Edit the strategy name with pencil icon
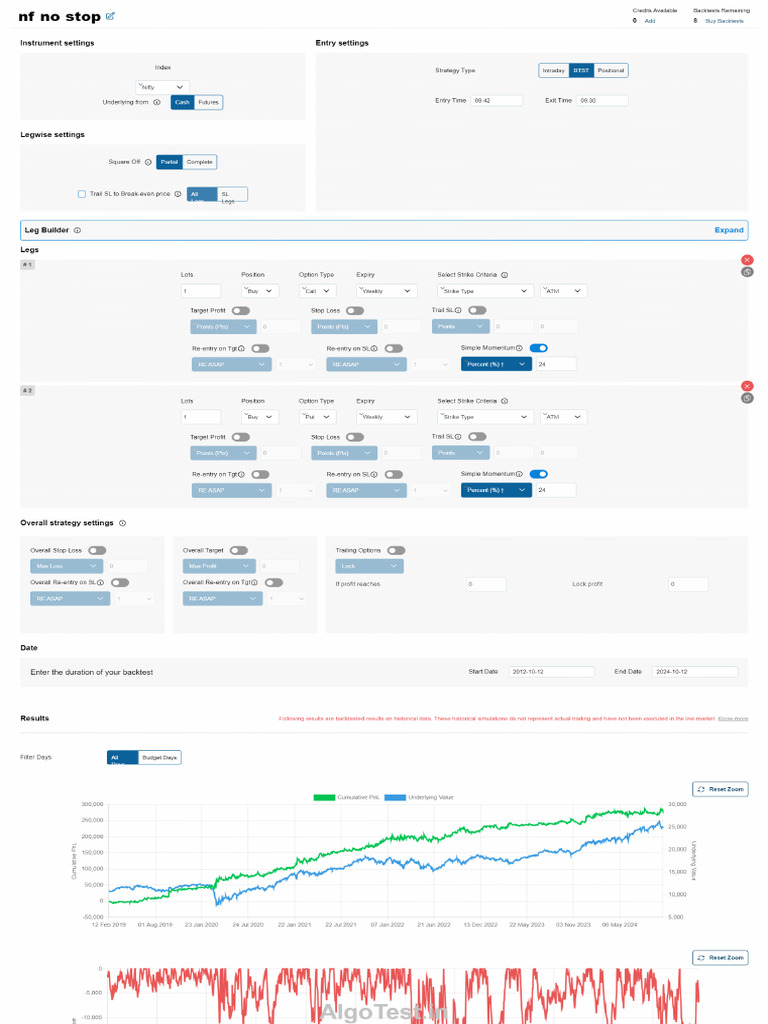 point(110,16)
